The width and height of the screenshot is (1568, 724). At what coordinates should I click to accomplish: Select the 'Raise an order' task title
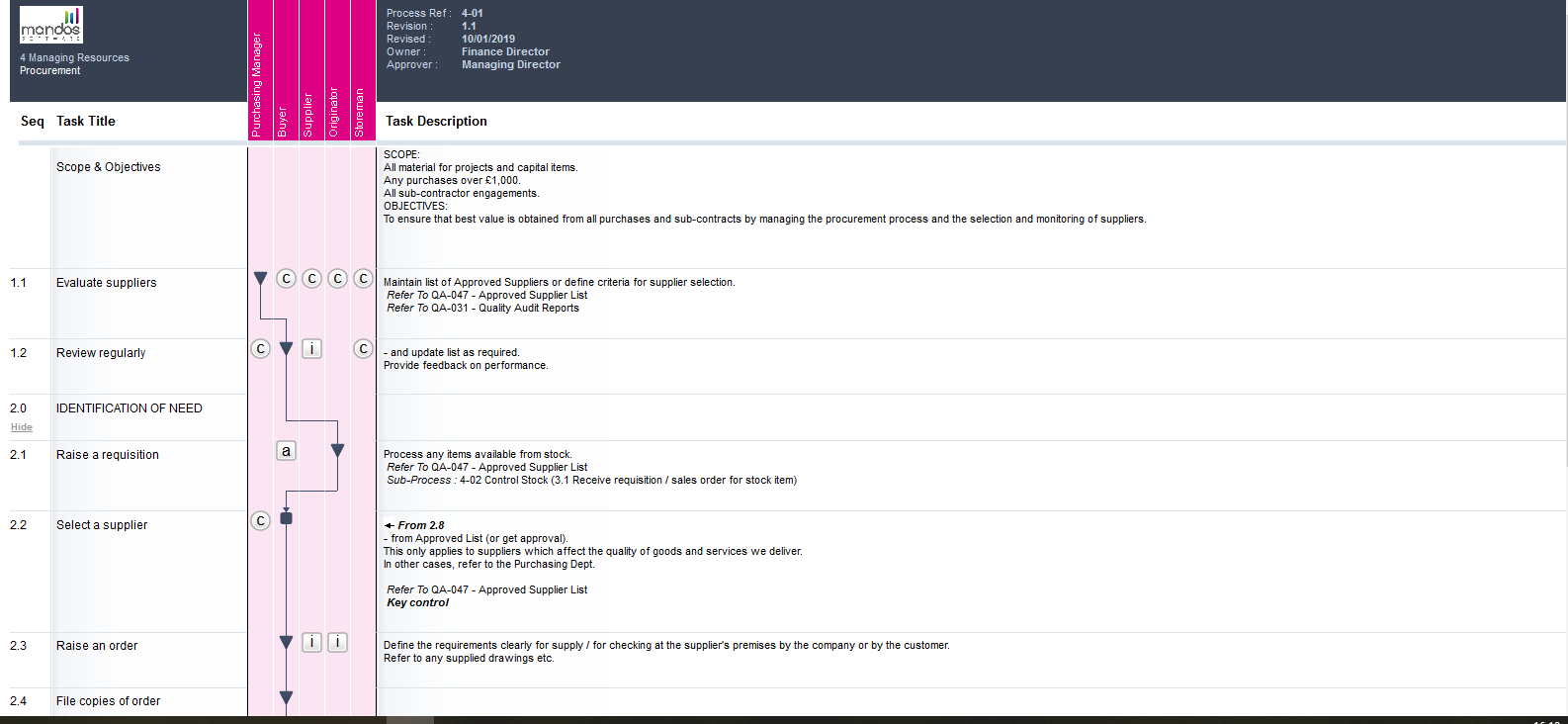pyautogui.click(x=97, y=646)
